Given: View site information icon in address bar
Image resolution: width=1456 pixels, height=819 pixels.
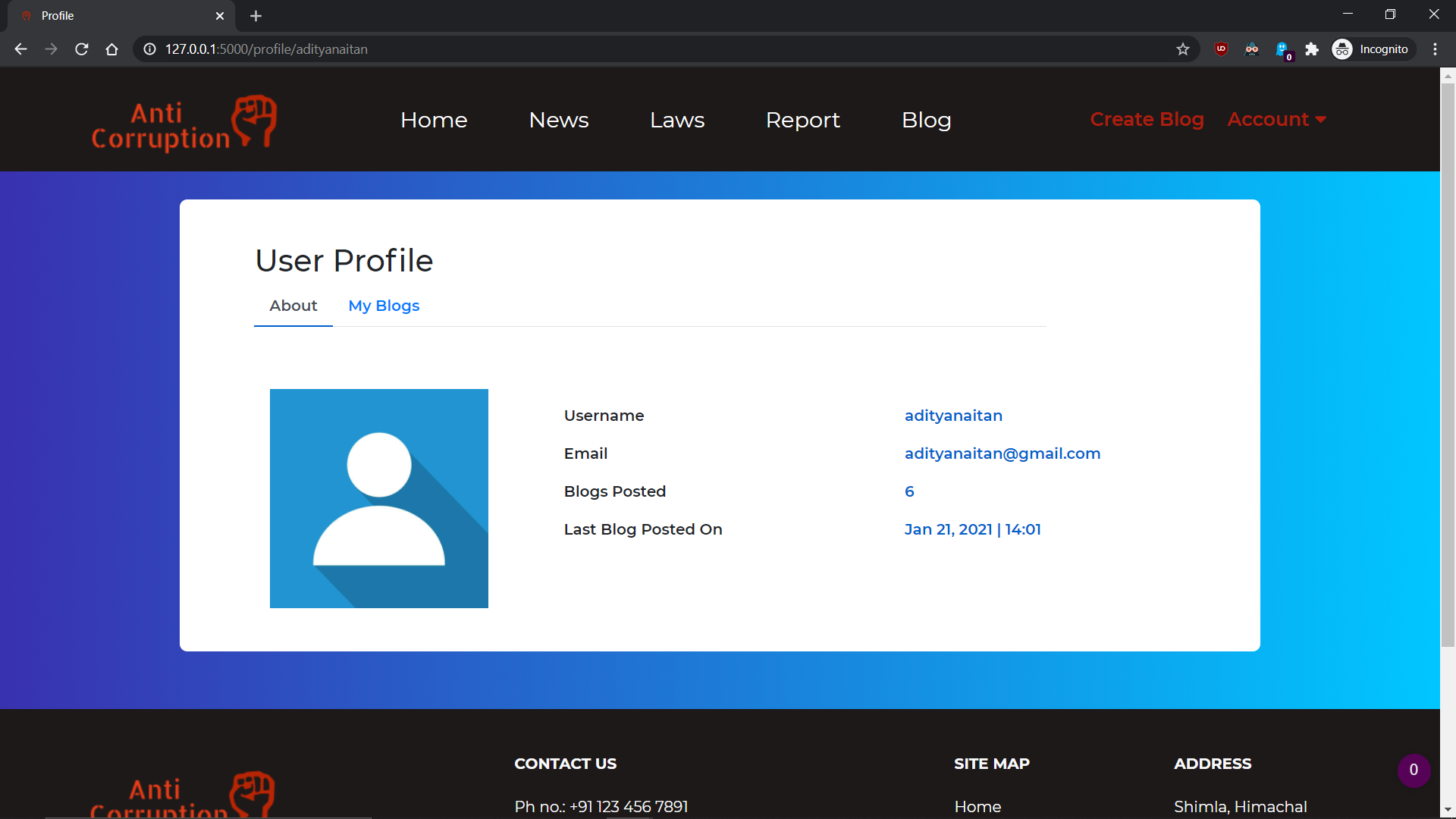Looking at the screenshot, I should click(150, 49).
